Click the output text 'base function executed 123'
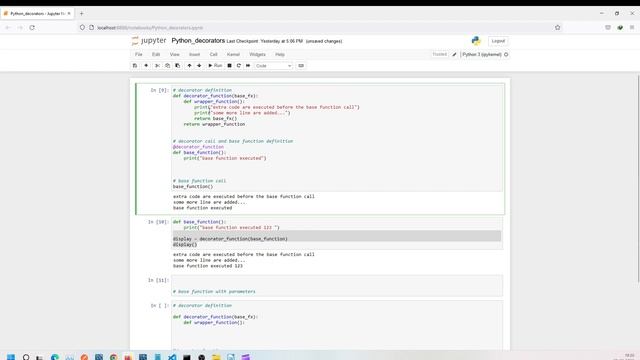640x360 pixels. 208,266
